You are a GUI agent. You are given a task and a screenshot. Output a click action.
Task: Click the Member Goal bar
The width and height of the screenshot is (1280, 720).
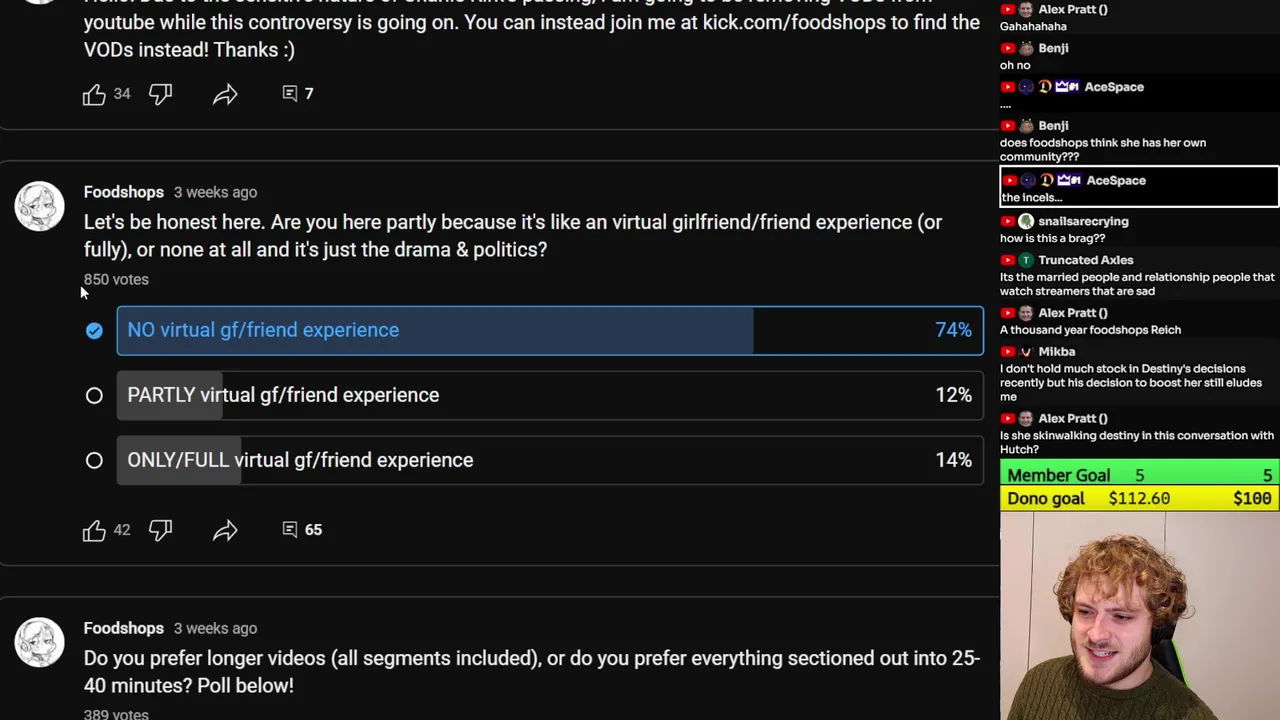pyautogui.click(x=1139, y=475)
